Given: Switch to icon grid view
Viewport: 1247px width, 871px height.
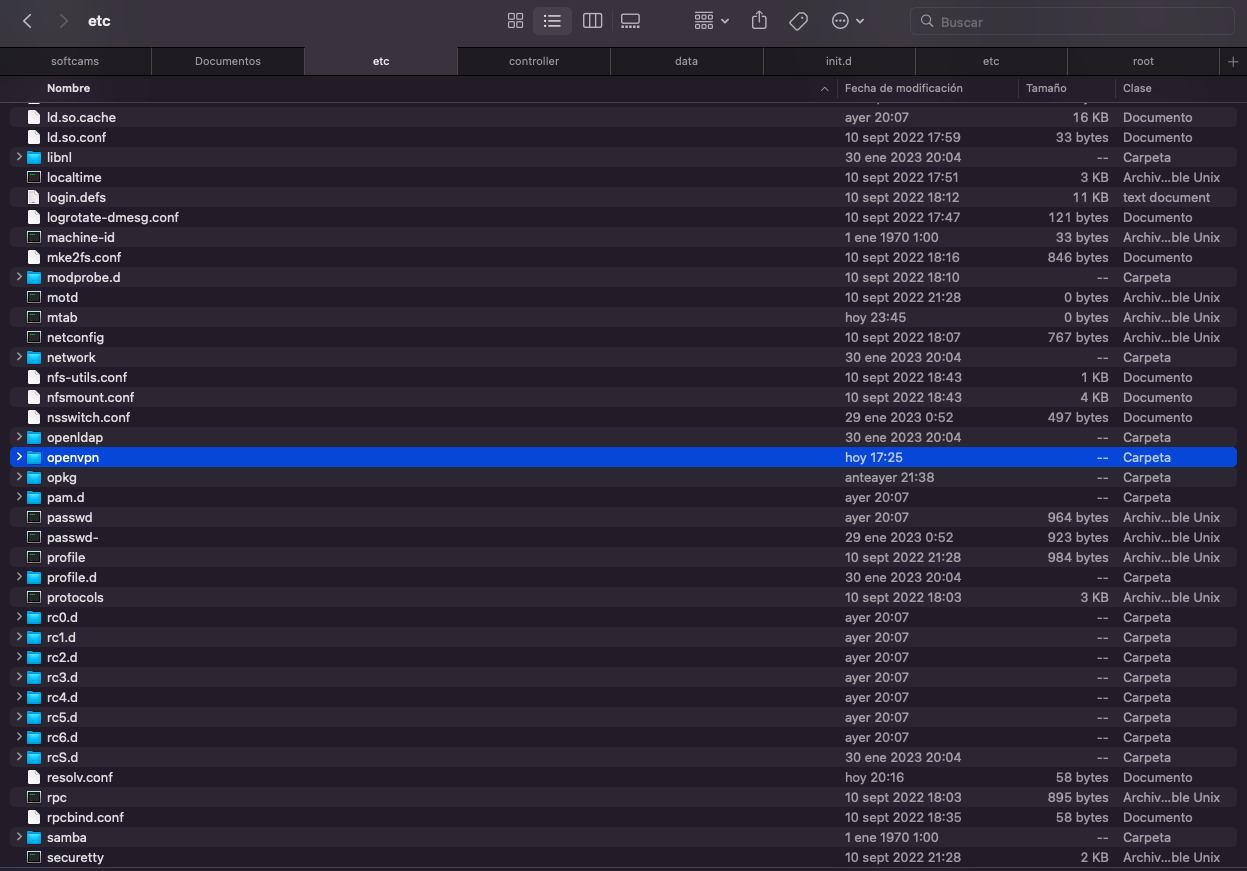Looking at the screenshot, I should pos(516,21).
